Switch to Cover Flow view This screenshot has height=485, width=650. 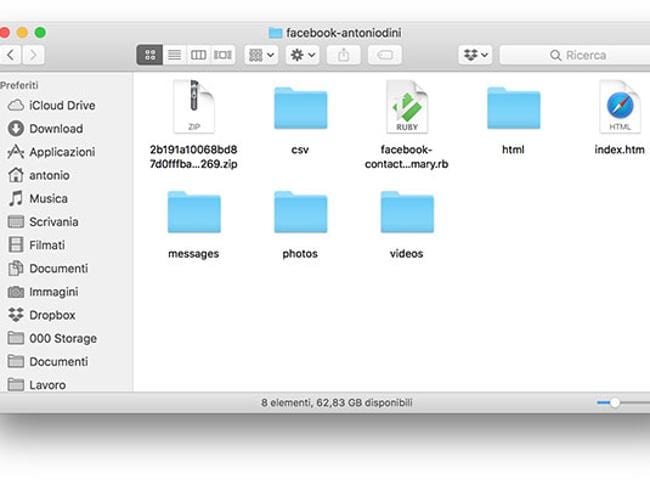[x=223, y=55]
